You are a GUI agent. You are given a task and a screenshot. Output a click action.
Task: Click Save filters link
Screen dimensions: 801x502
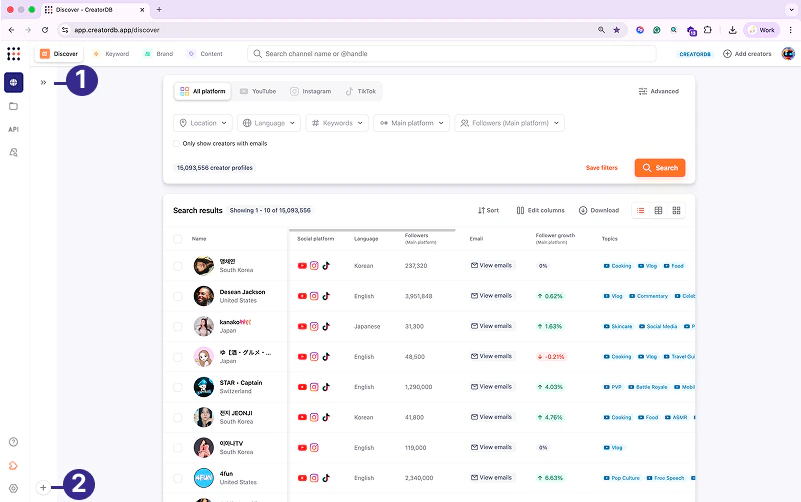(x=602, y=168)
